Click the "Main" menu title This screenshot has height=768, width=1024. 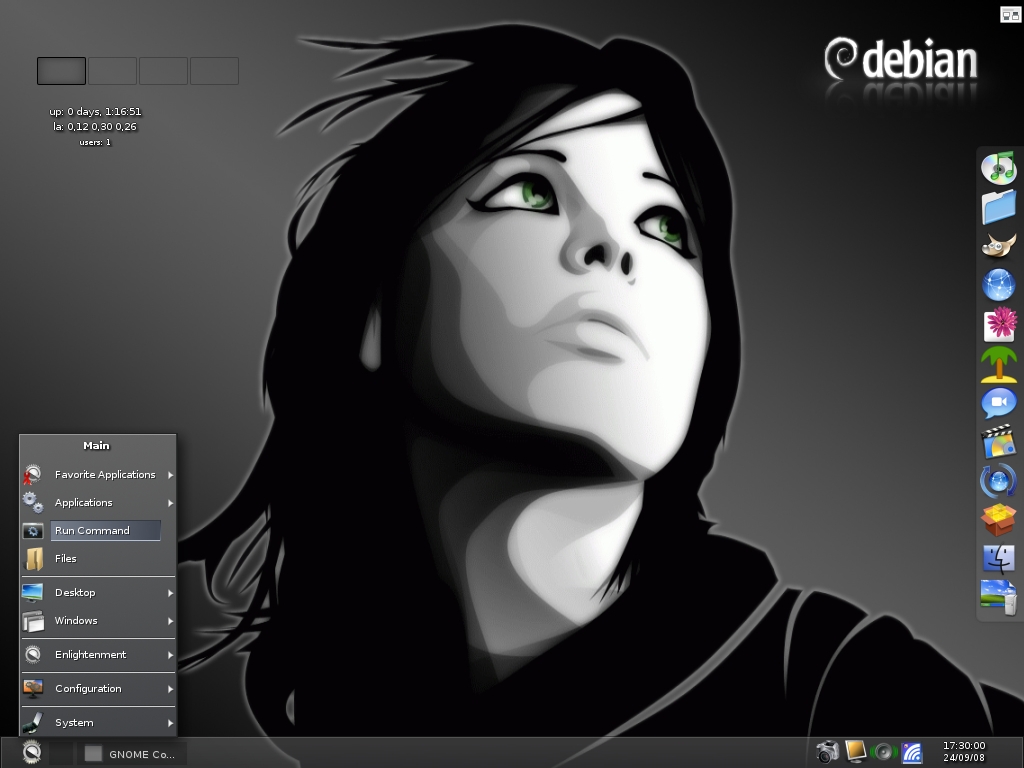(97, 445)
